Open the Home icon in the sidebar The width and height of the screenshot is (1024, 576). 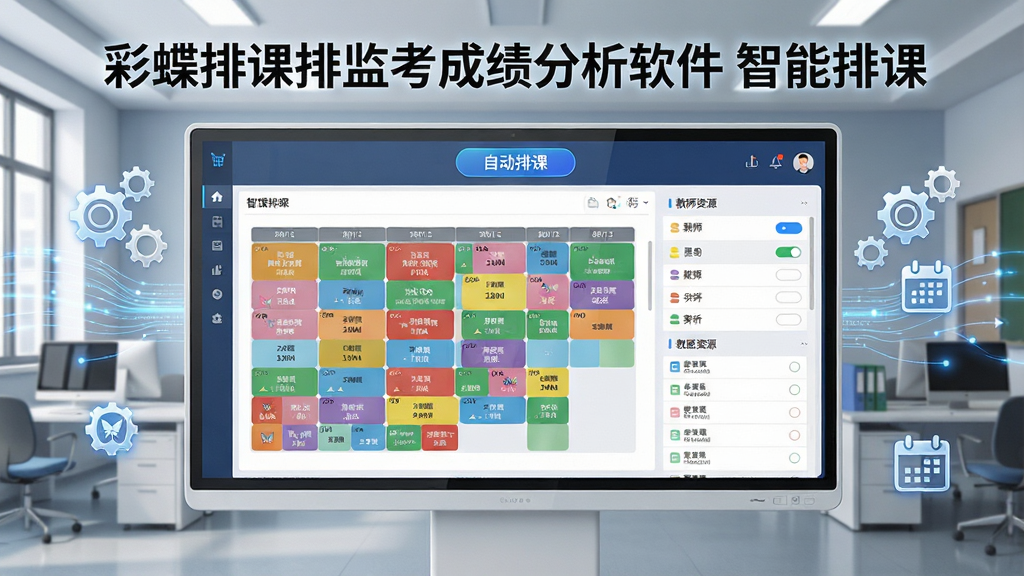coord(217,197)
